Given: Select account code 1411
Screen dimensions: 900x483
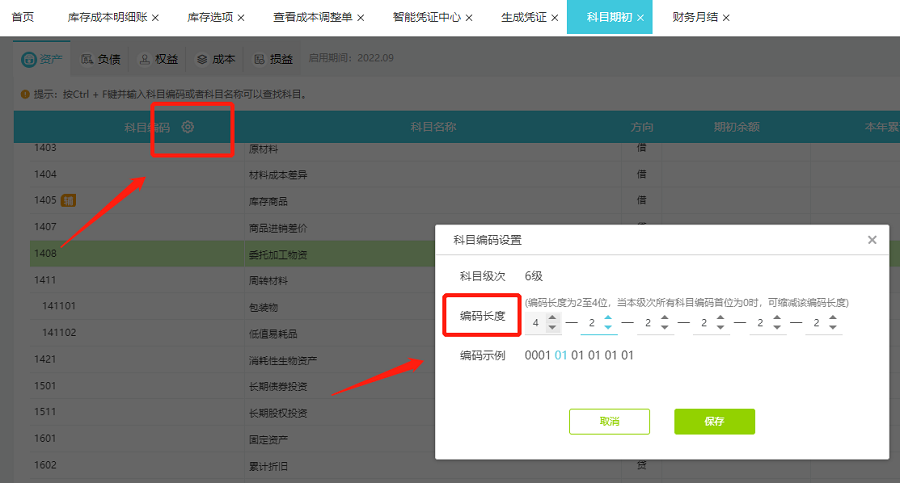Looking at the screenshot, I should click(45, 280).
